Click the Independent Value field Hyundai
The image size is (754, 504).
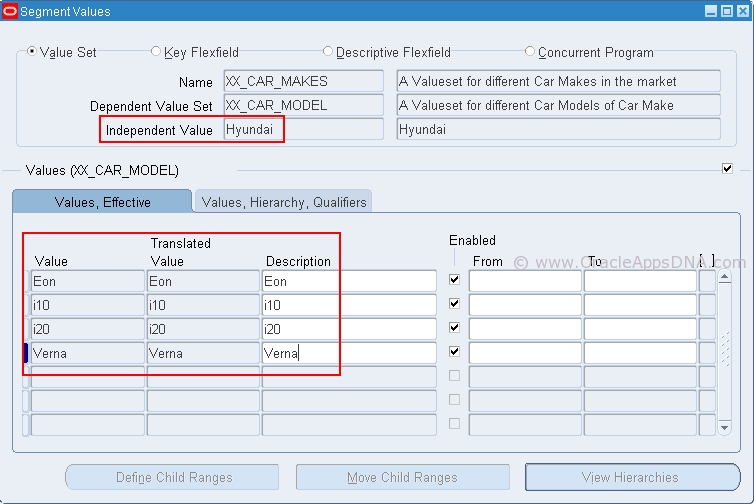(304, 129)
